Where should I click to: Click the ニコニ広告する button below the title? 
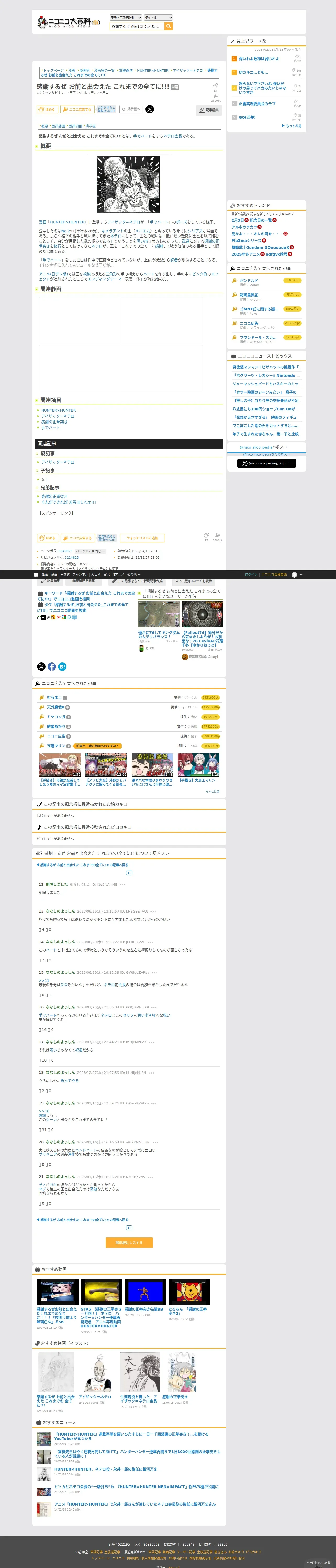tap(77, 109)
